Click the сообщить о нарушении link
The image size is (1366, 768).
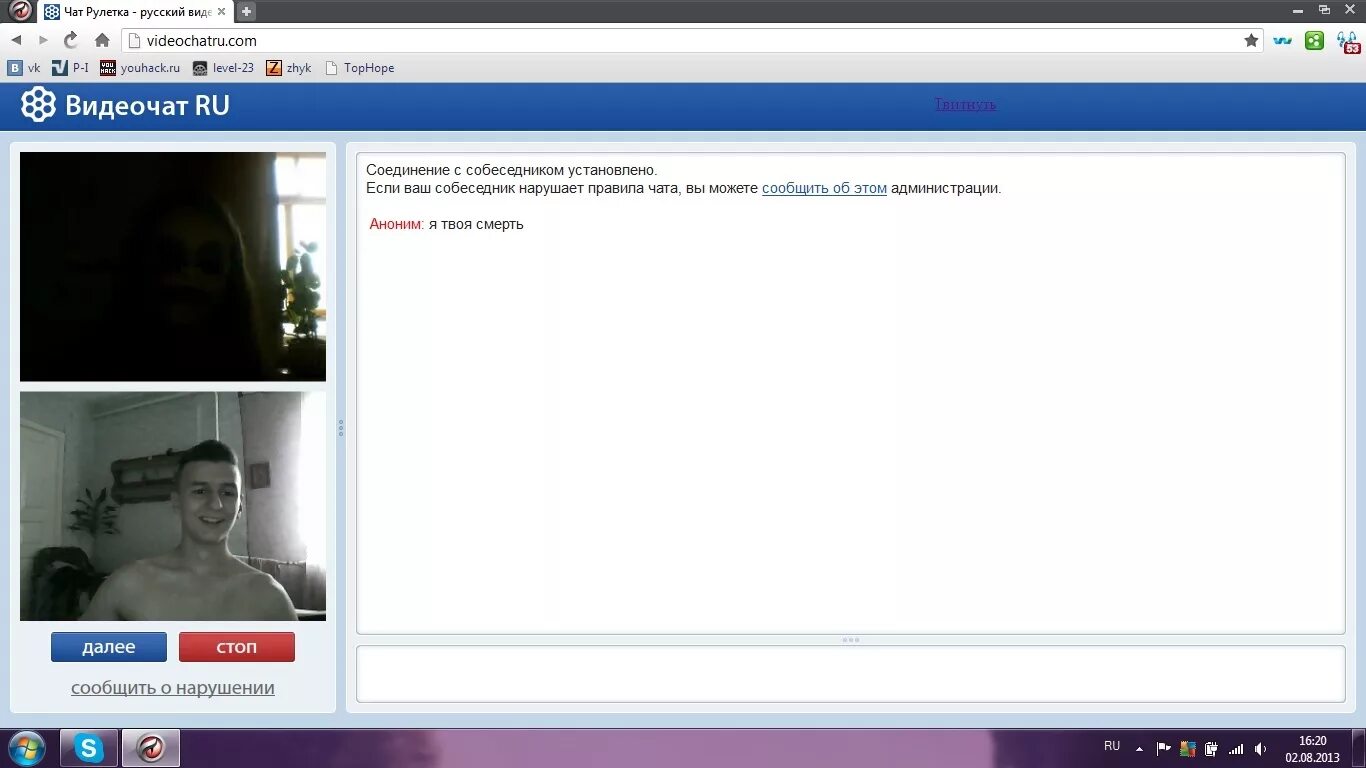tap(173, 688)
